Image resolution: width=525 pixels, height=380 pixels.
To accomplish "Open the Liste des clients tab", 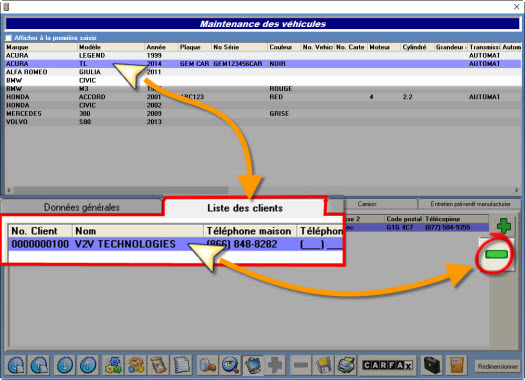I will click(x=244, y=208).
